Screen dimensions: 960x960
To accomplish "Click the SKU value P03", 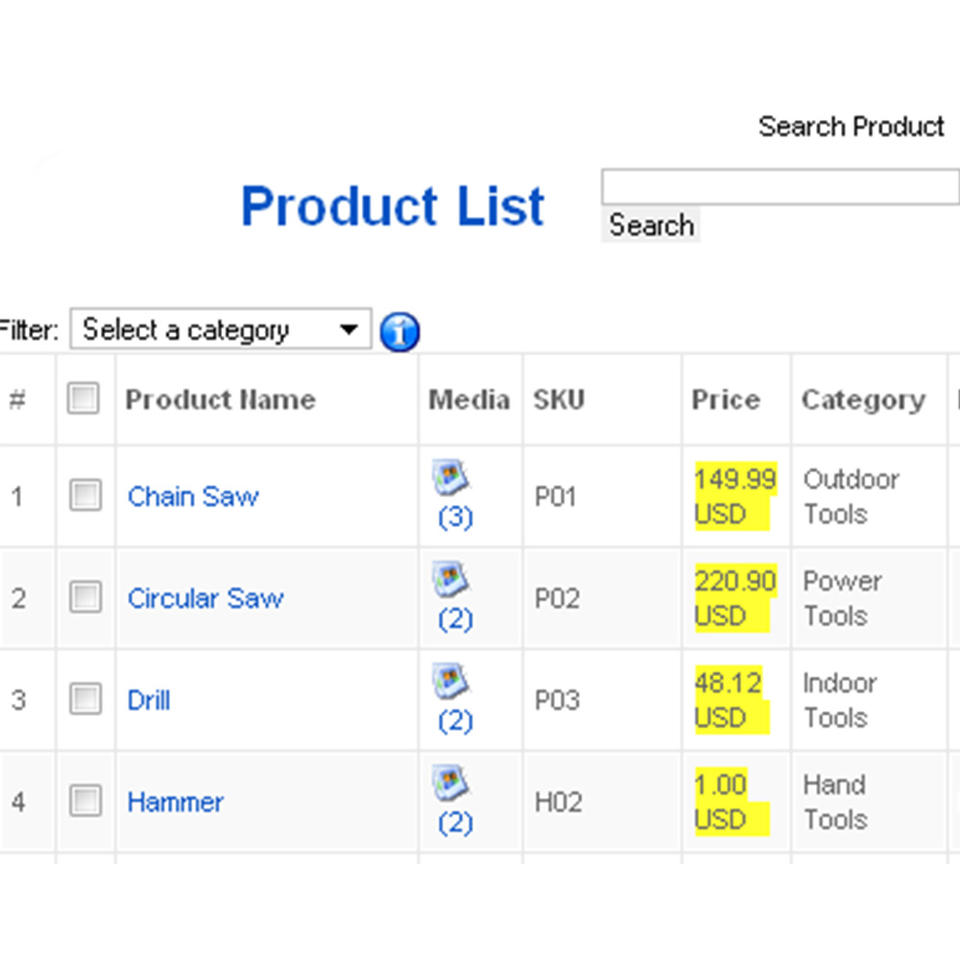I will (x=557, y=700).
